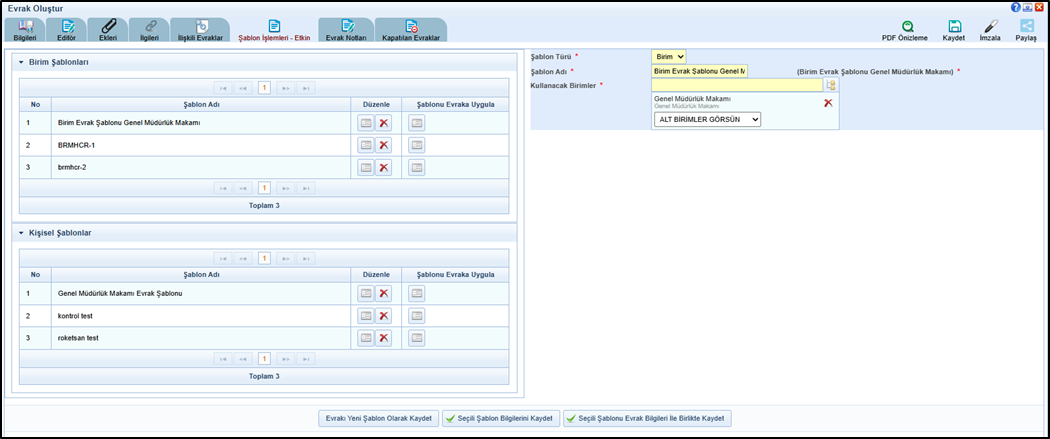Click the İmzala sign icon
Image resolution: width=1050 pixels, height=439 pixels.
tap(990, 27)
